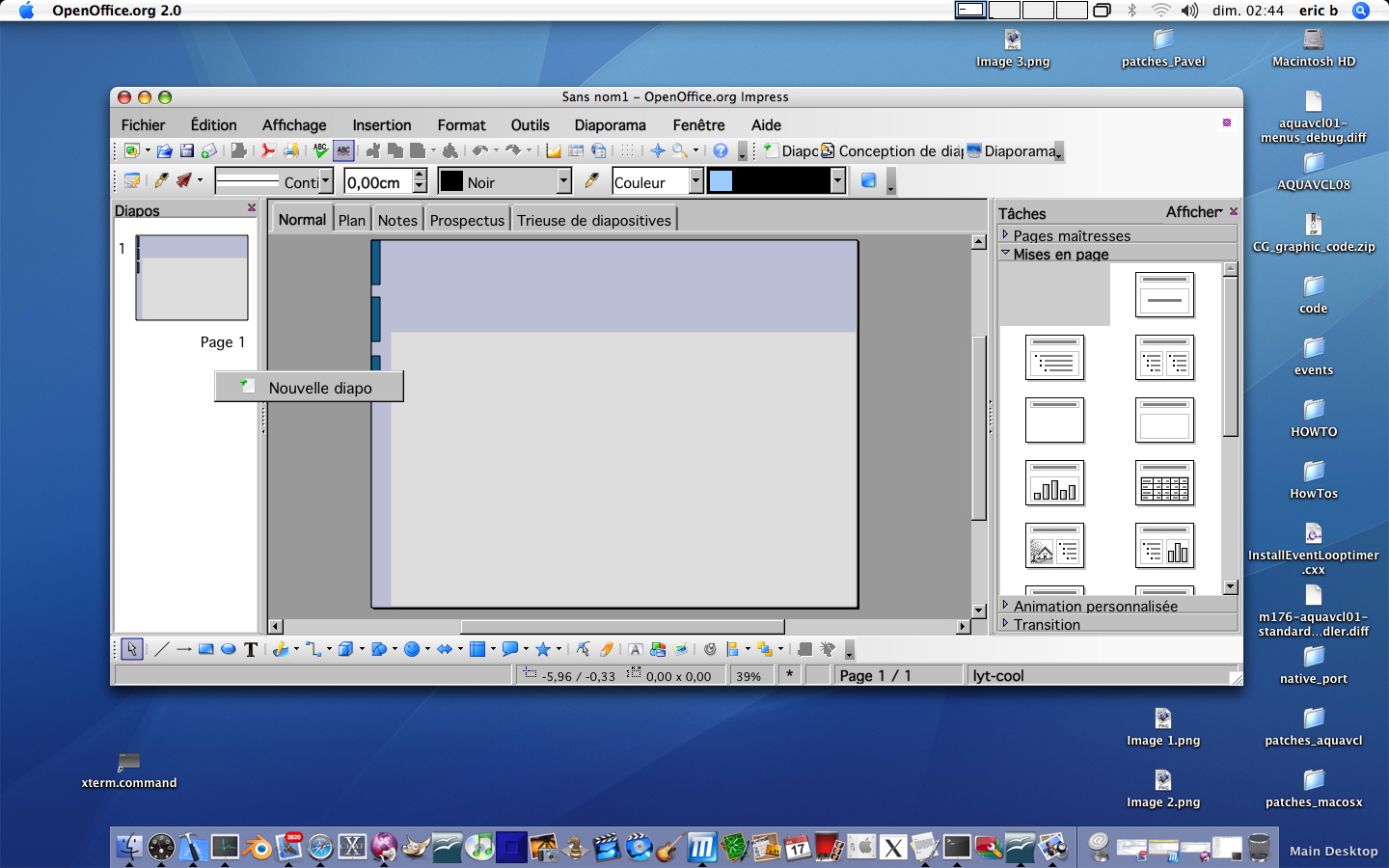
Task: Open the Édition menu
Action: pyautogui.click(x=213, y=125)
